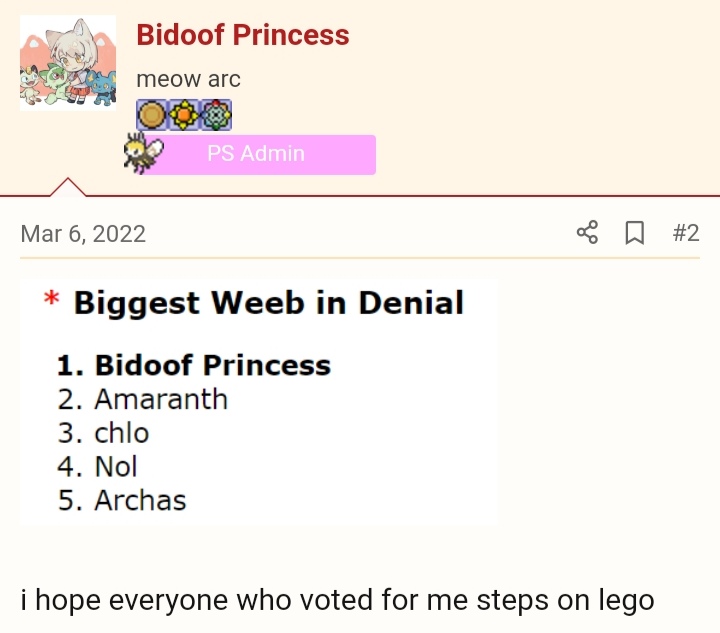Click the orange sunflower badge icon
This screenshot has height=633, width=720.
[x=184, y=115]
